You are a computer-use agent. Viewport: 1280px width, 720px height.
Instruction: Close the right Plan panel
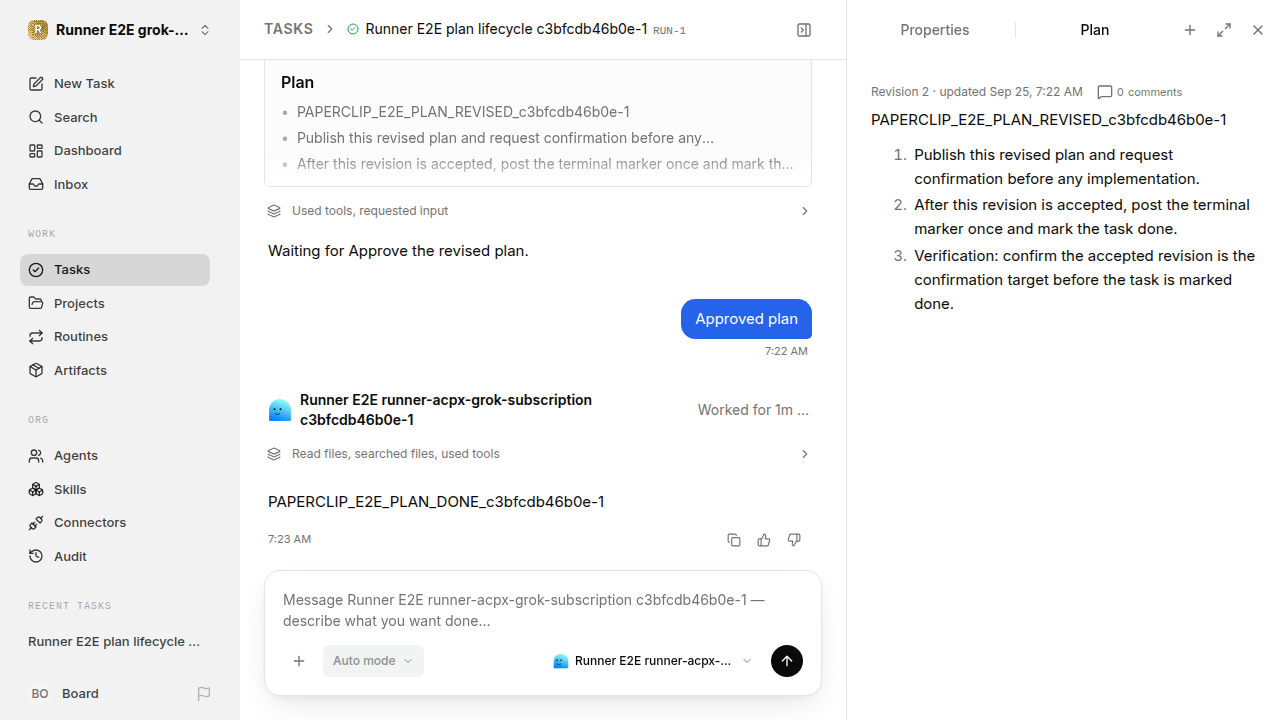[1258, 30]
